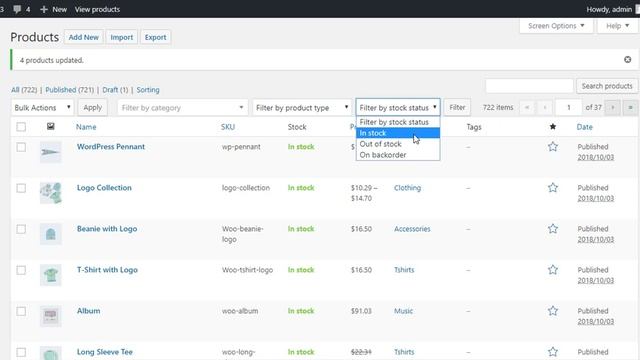Open the Bulk Actions dropdown

(42, 108)
